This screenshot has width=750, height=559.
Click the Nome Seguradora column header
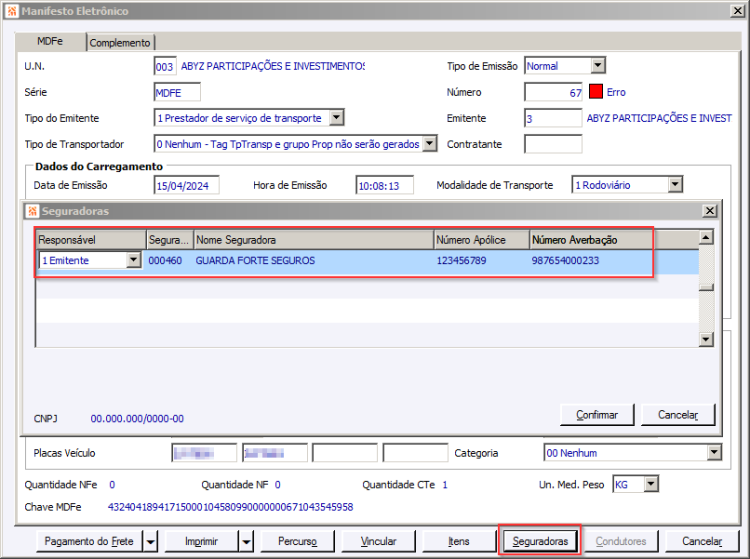pyautogui.click(x=314, y=240)
